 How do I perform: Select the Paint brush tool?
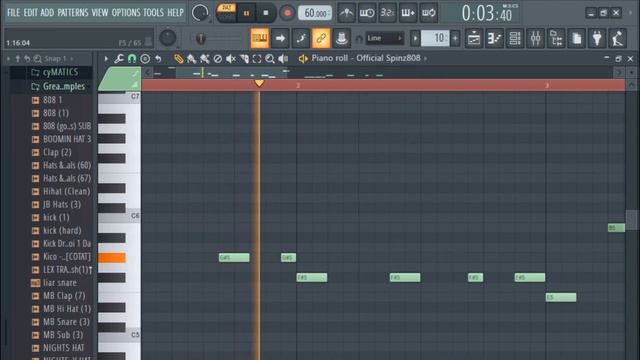tap(191, 59)
